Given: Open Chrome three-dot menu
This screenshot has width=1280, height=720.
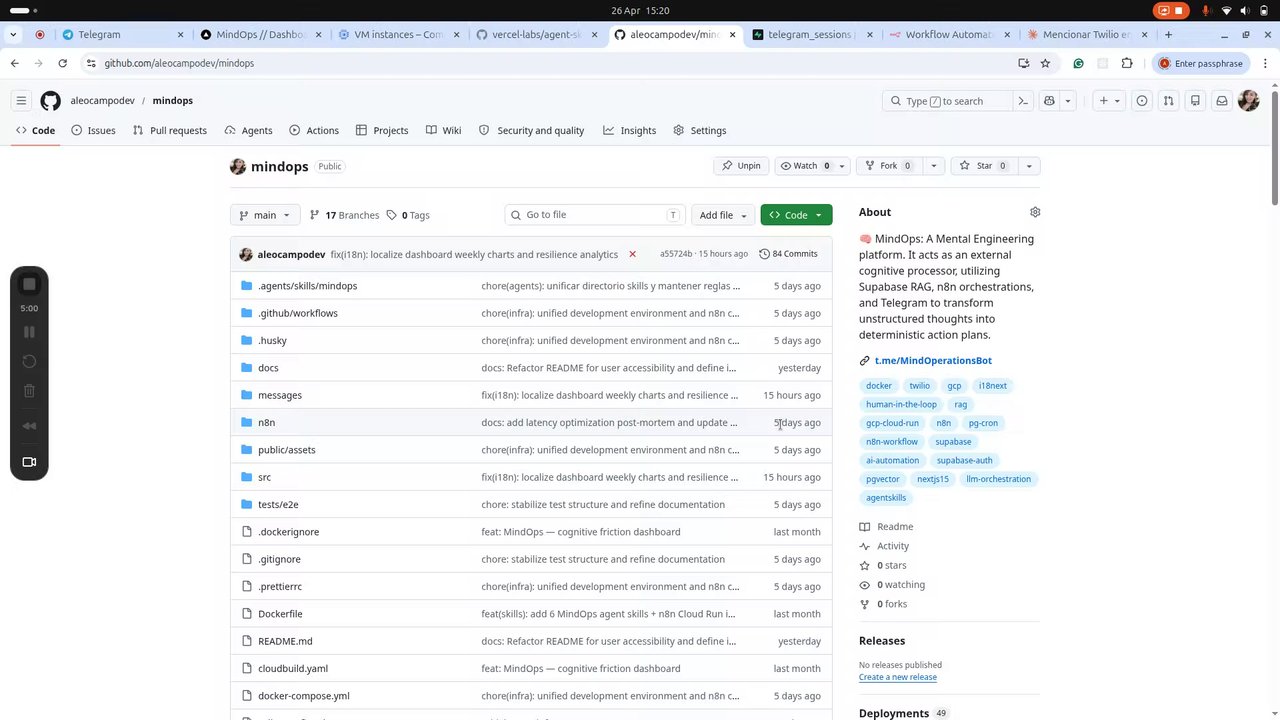Looking at the screenshot, I should click(1266, 63).
